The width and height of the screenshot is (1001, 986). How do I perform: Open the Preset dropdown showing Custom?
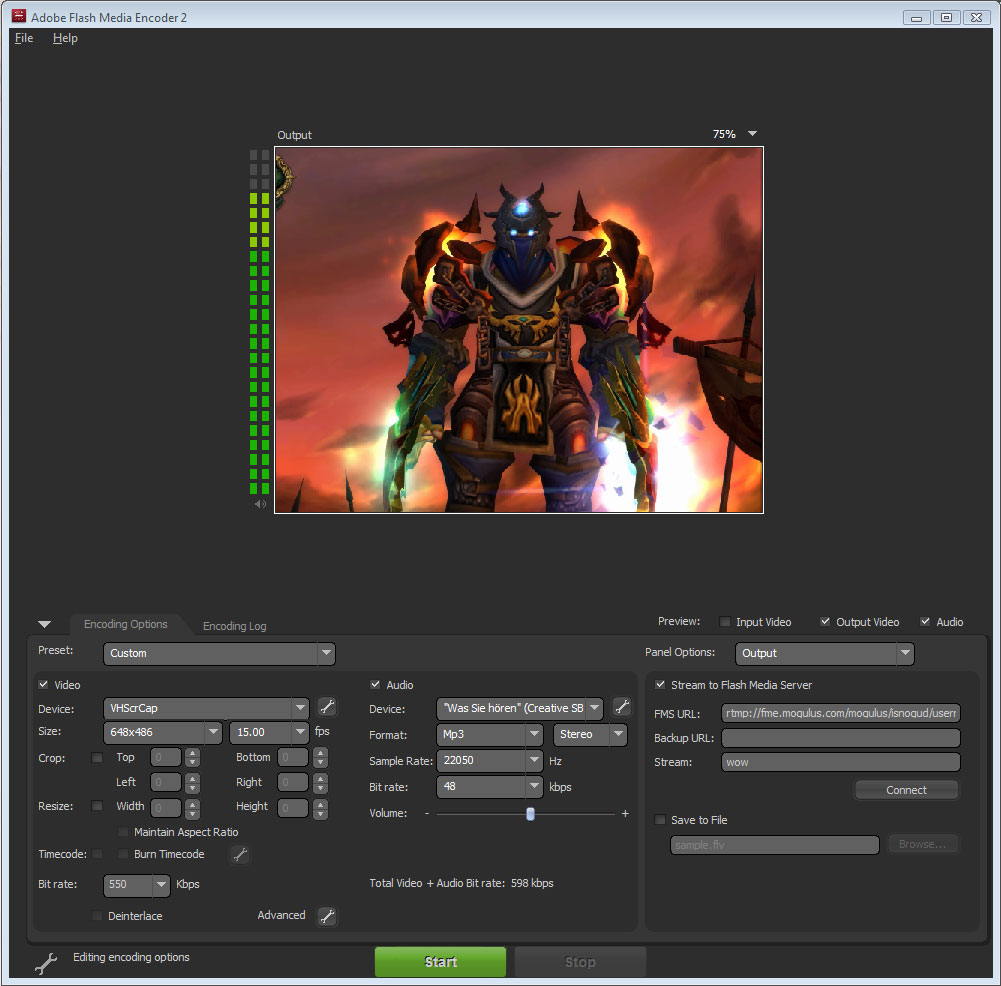click(219, 654)
